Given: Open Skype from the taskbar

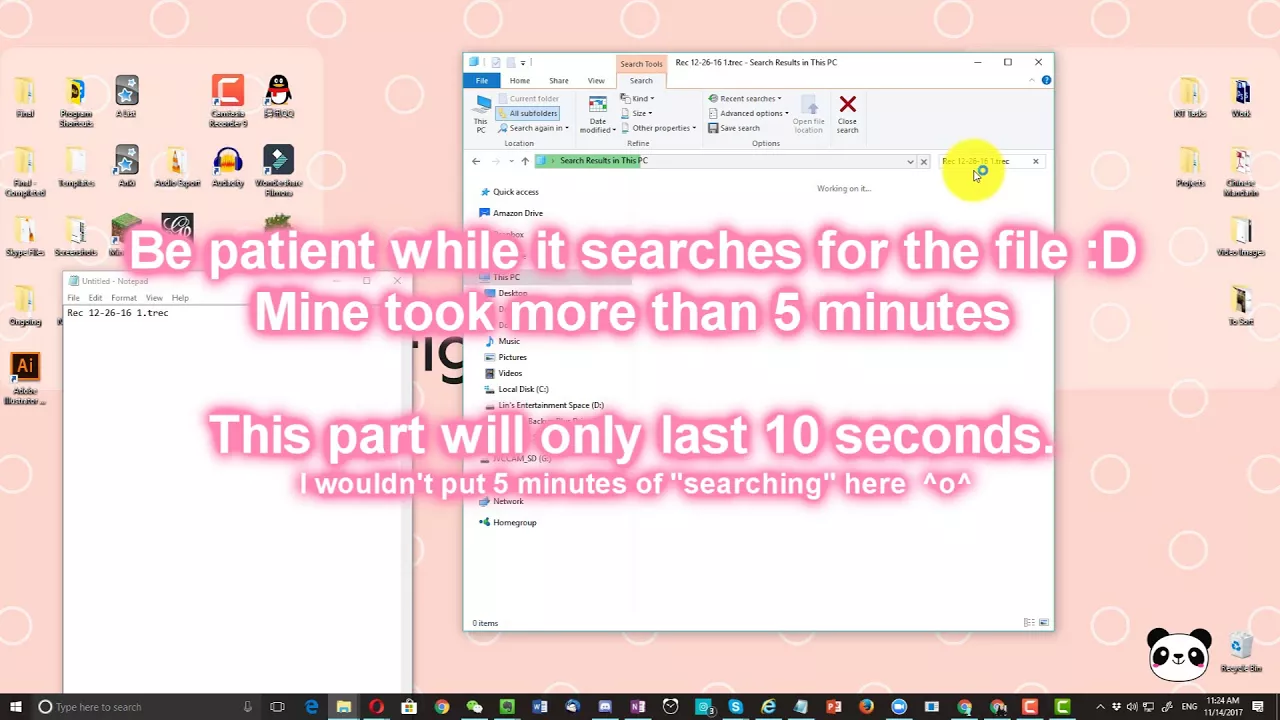Looking at the screenshot, I should pos(736,707).
